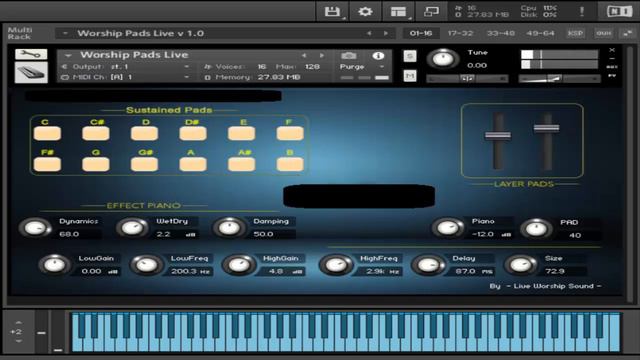Click the HighGain knob
This screenshot has height=360, width=640.
click(x=239, y=265)
